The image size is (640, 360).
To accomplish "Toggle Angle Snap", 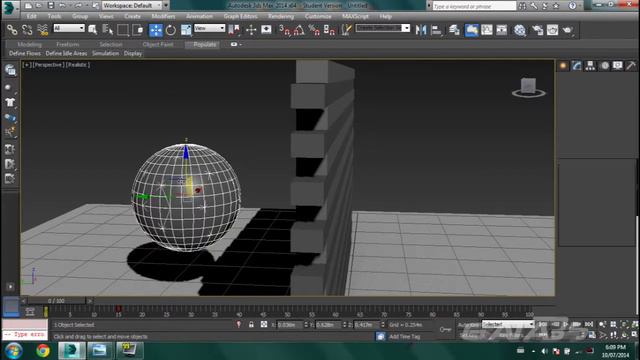I will pos(299,30).
